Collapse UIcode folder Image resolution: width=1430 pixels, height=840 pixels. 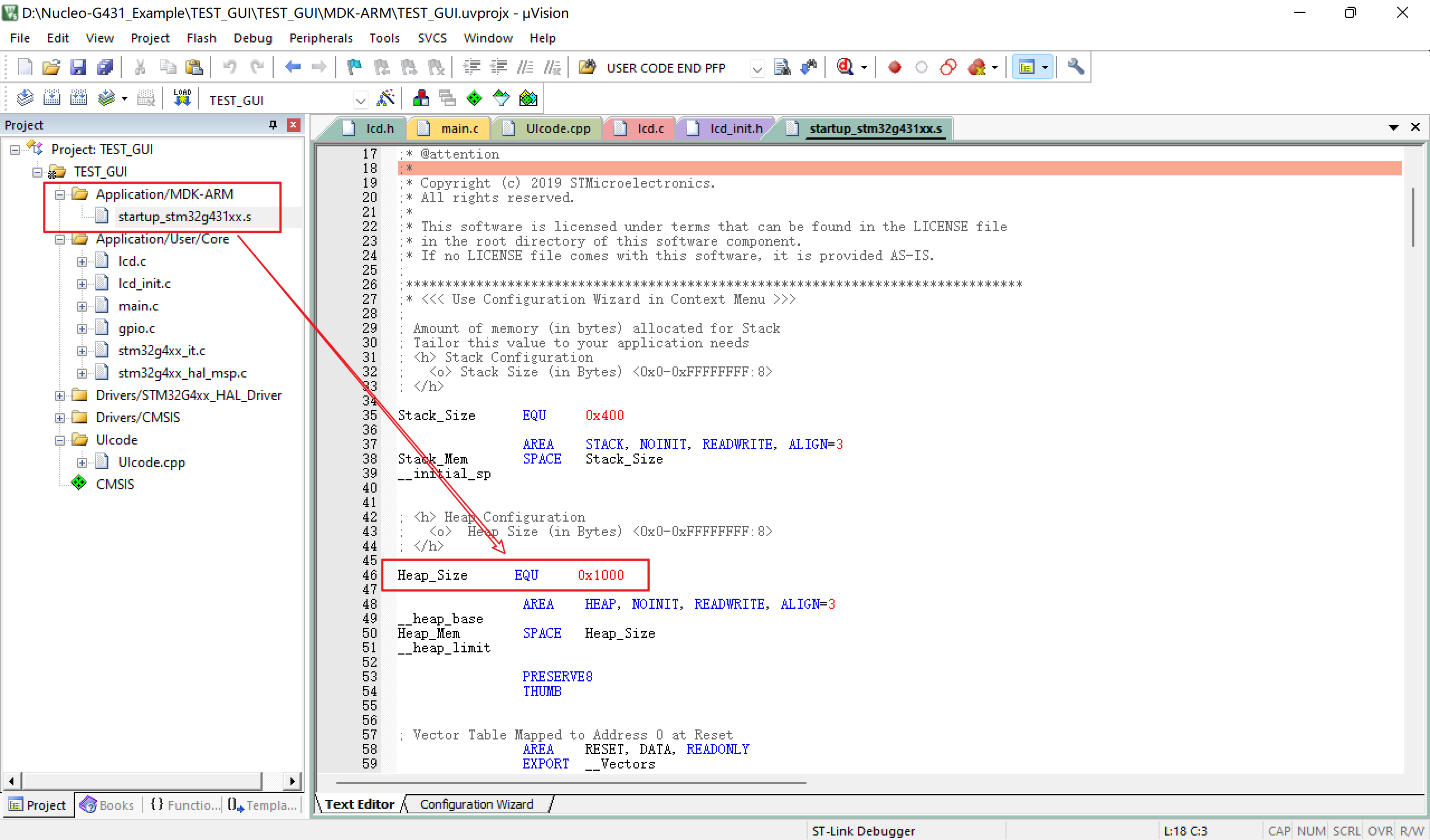pos(60,441)
